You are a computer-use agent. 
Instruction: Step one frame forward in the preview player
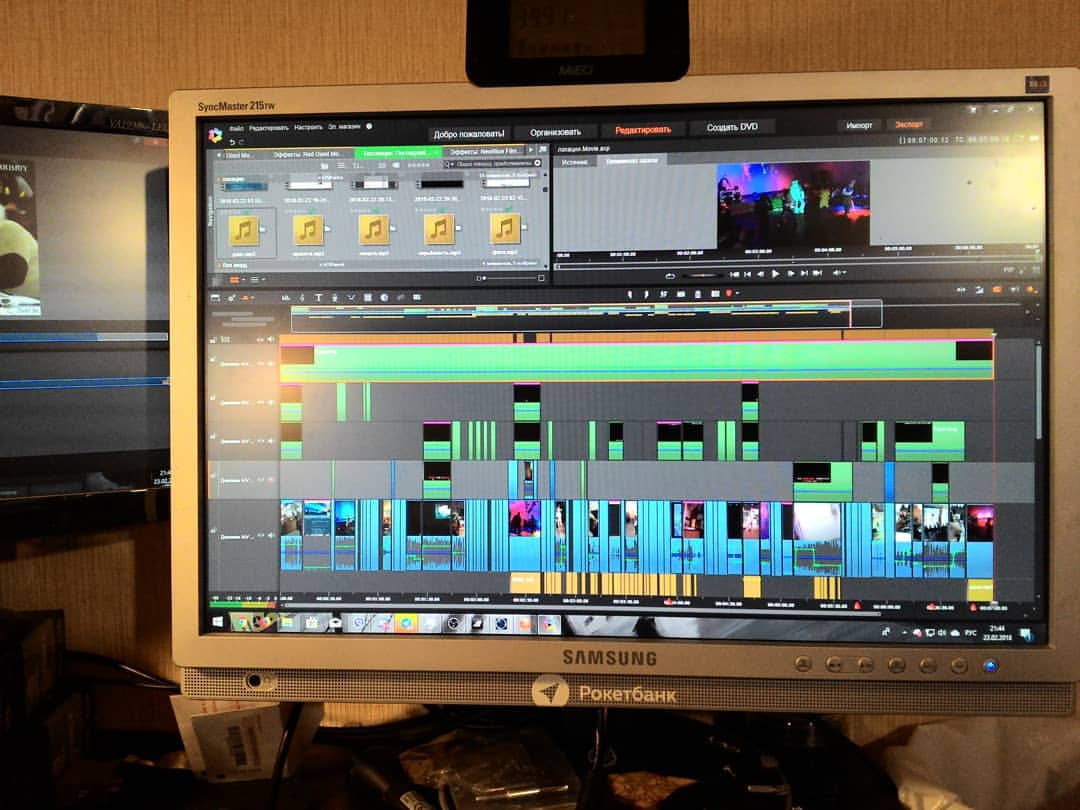791,274
